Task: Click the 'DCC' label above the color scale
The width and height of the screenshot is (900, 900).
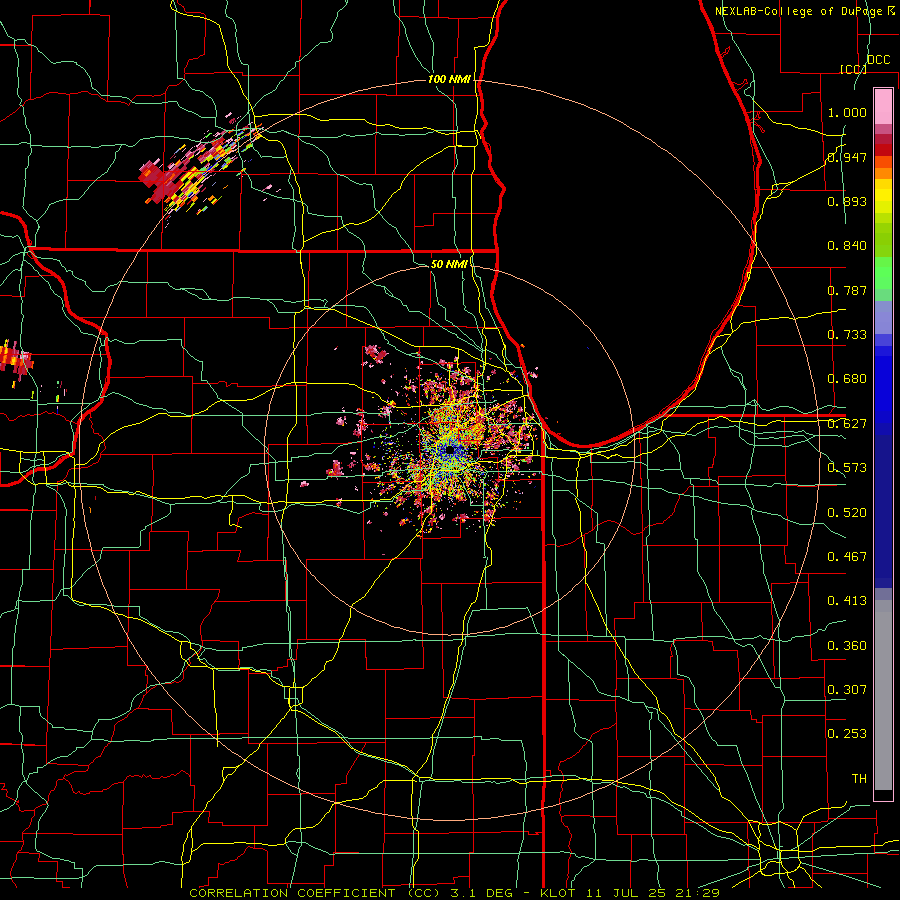Action: pyautogui.click(x=878, y=60)
